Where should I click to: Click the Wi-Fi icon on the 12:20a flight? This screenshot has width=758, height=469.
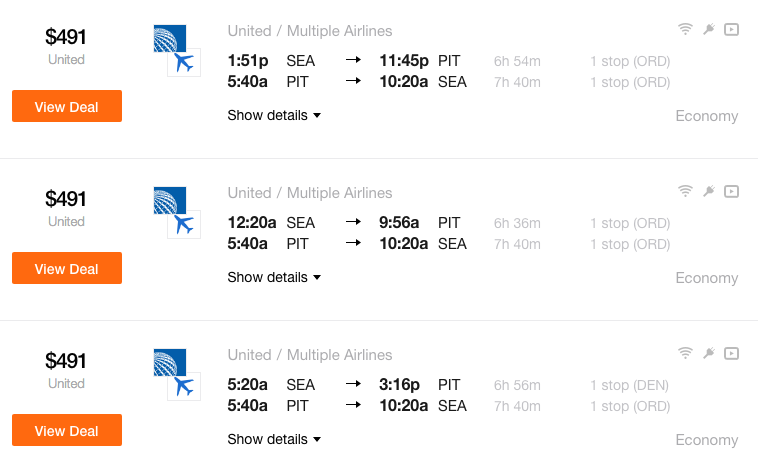(685, 191)
